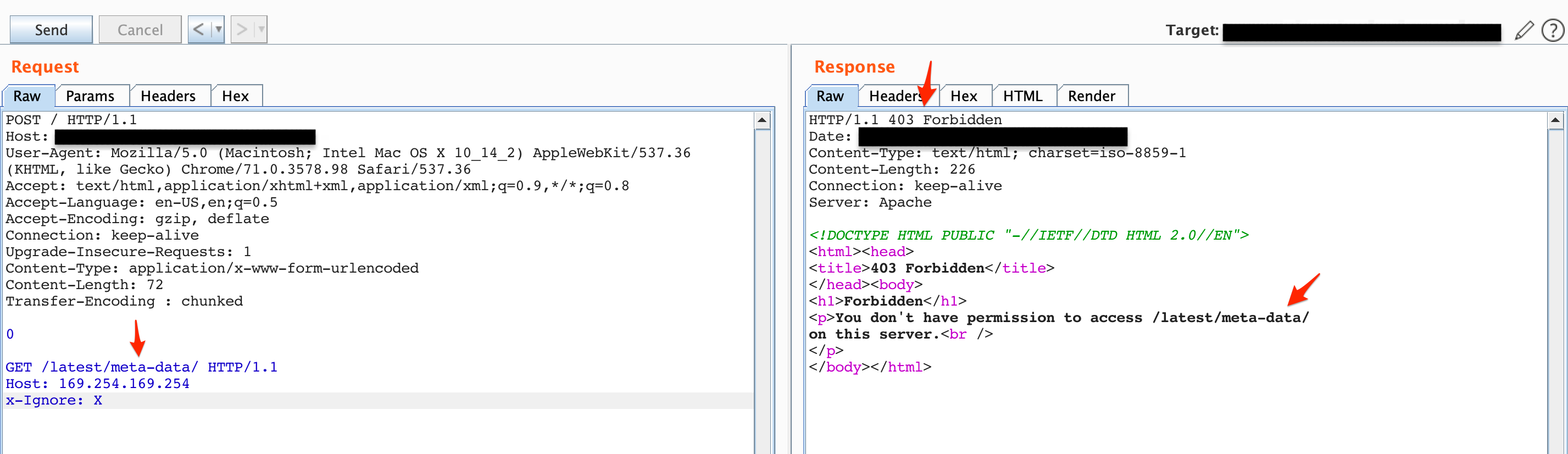Click the 'Host: 169.254.169.254' line
This screenshot has width=1568, height=454.
coord(97,384)
